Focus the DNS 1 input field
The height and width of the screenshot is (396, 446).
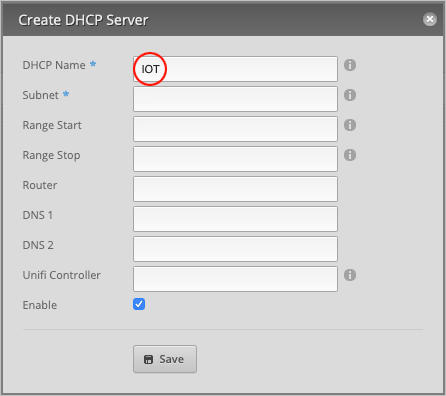point(235,219)
